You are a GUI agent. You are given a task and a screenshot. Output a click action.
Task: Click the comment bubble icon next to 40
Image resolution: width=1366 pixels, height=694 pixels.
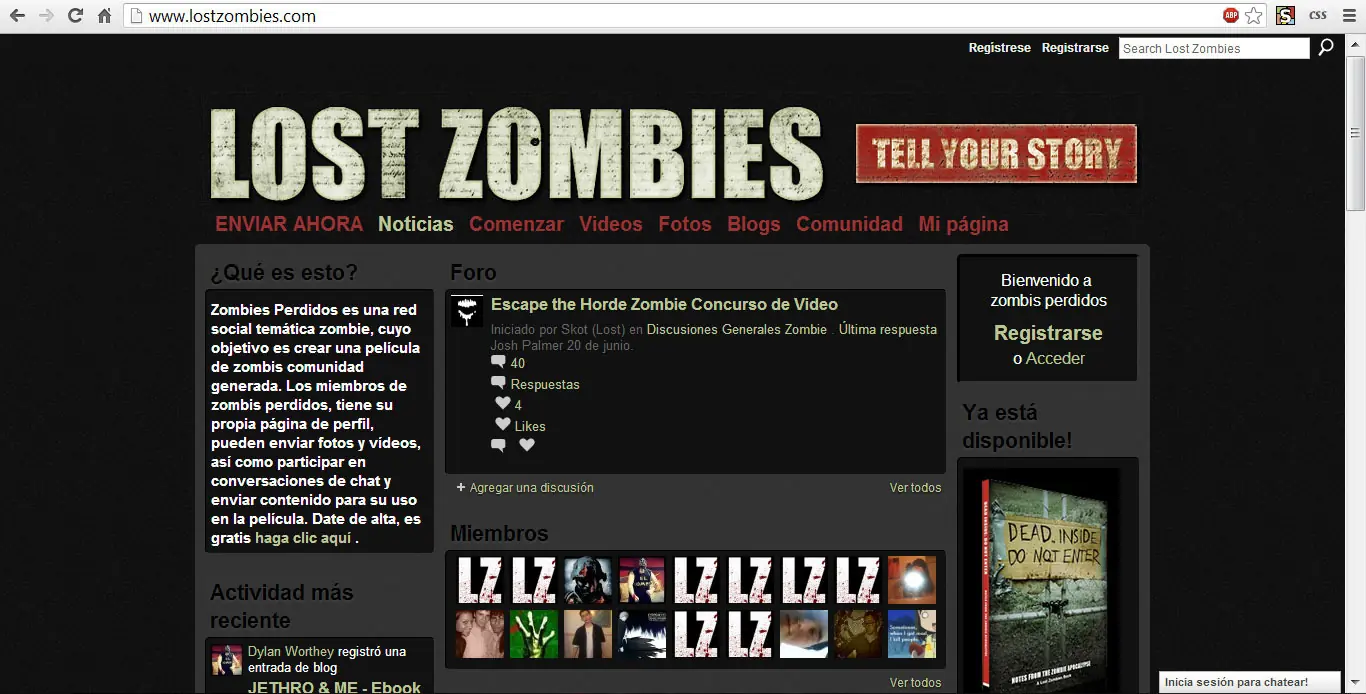tap(498, 362)
